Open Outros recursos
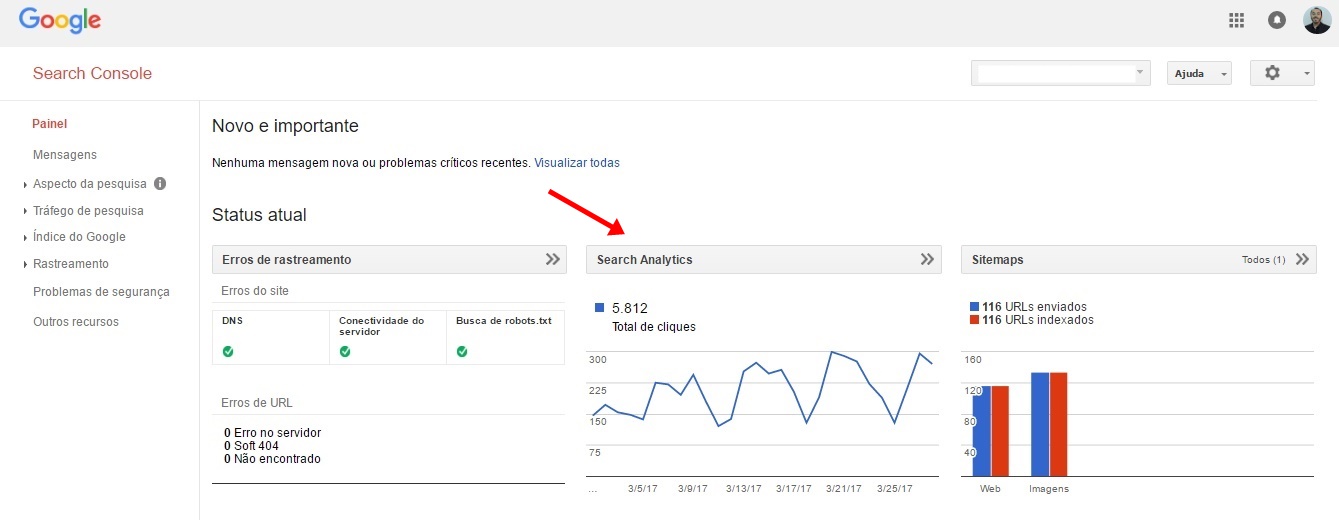Viewport: 1339px width, 520px height. click(x=76, y=322)
